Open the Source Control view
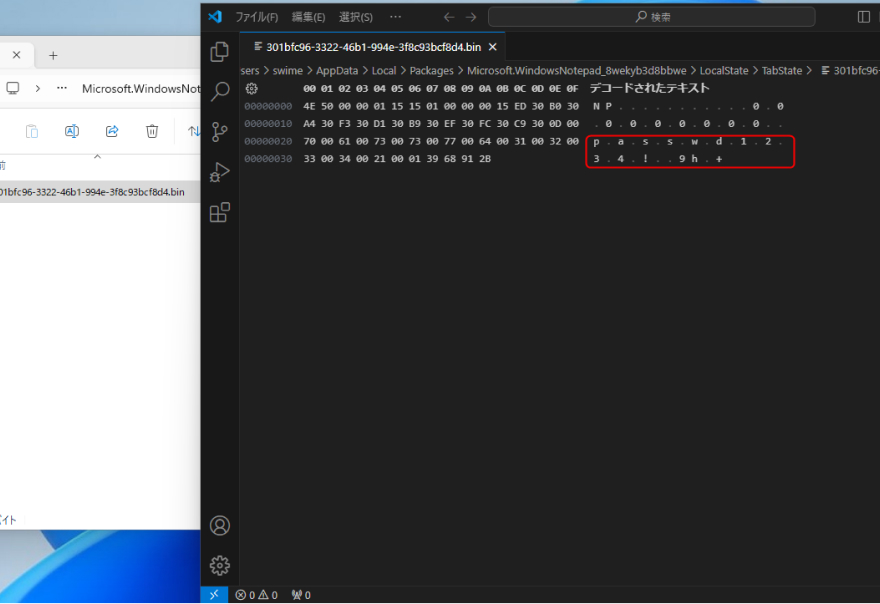The image size is (880, 604). coord(220,131)
